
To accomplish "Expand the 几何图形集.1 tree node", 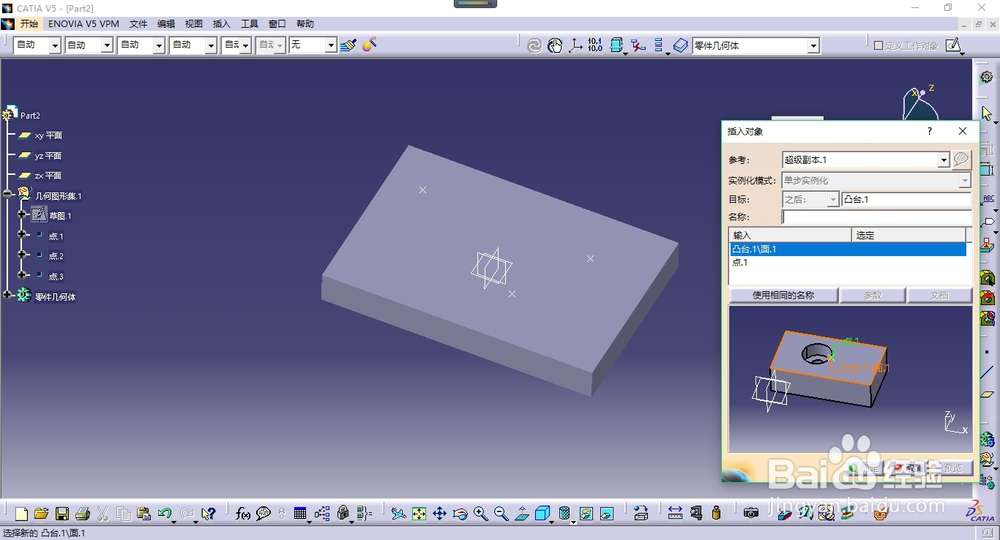I will 8,194.
